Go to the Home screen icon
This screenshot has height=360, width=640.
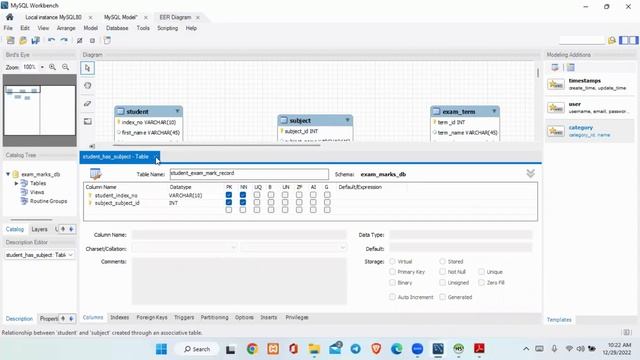pos(9,17)
